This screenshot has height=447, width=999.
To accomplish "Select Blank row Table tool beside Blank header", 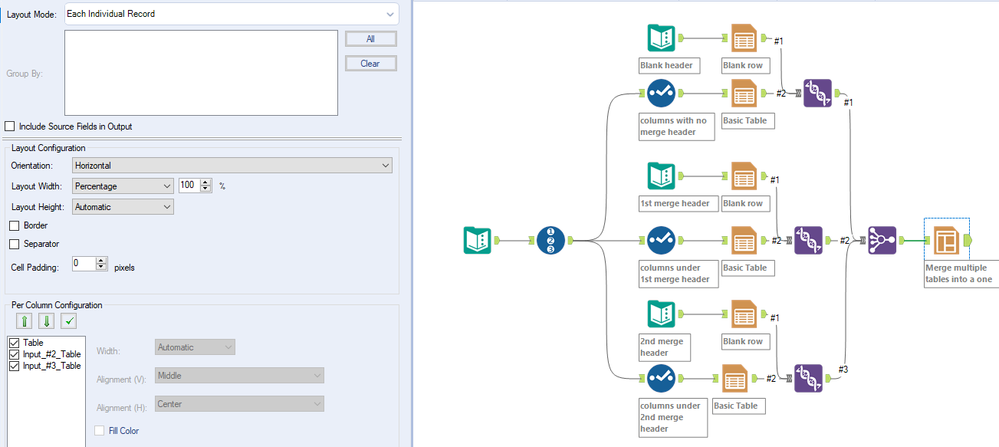I will tap(744, 38).
